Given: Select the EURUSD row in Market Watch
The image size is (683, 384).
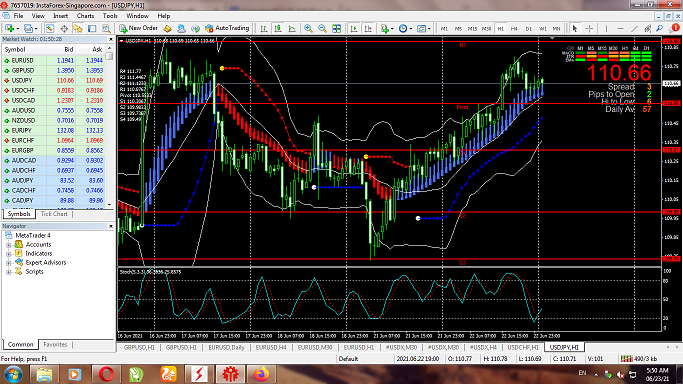Looking at the screenshot, I should (54, 61).
